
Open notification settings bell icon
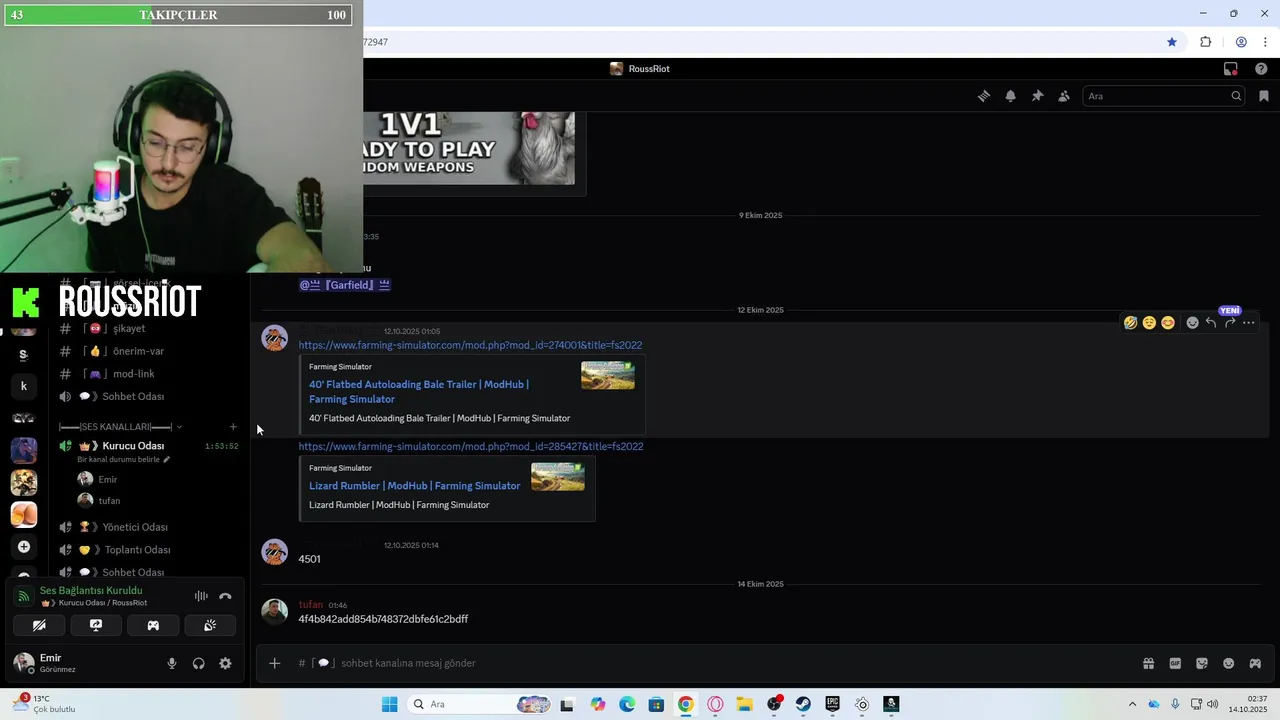[1010, 96]
